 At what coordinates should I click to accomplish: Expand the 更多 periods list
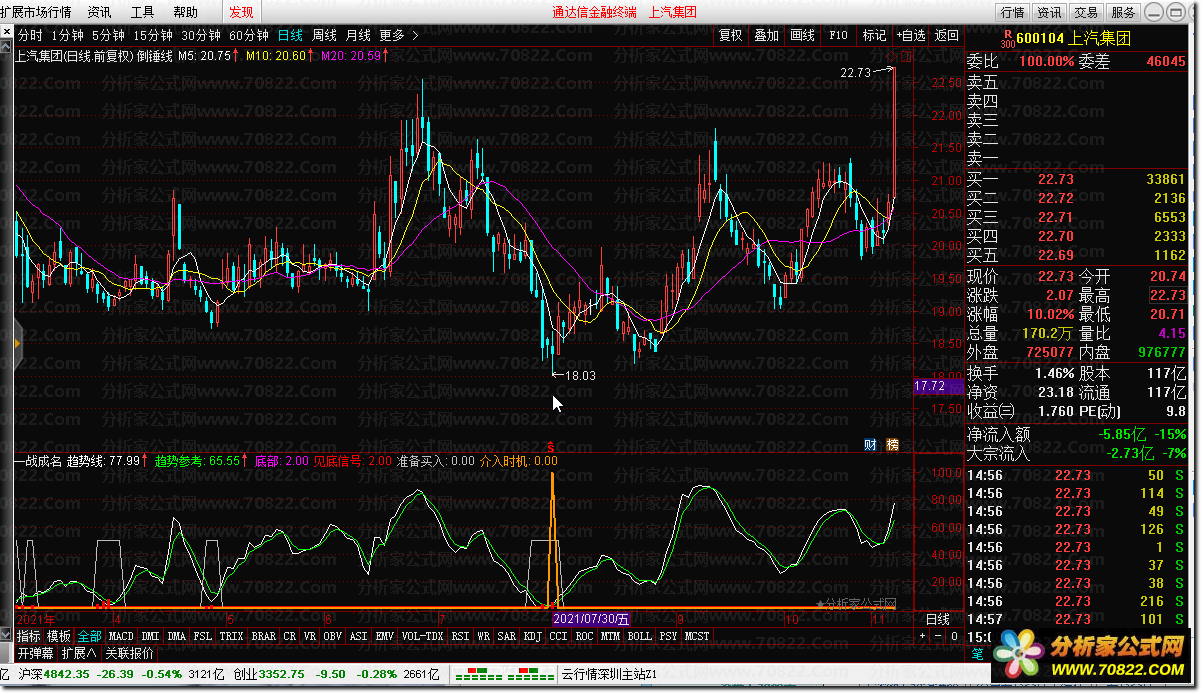(x=398, y=35)
